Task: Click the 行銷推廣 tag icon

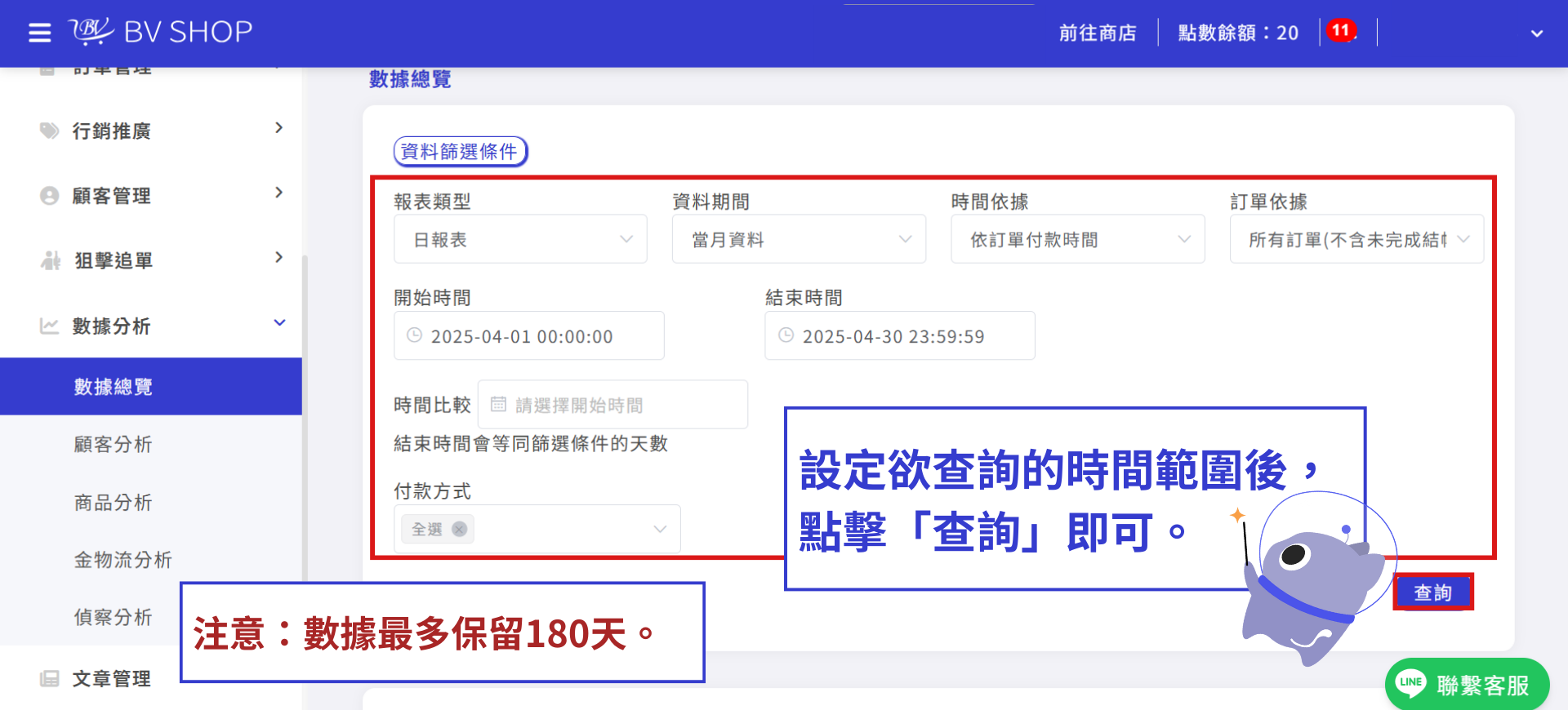Action: point(50,131)
